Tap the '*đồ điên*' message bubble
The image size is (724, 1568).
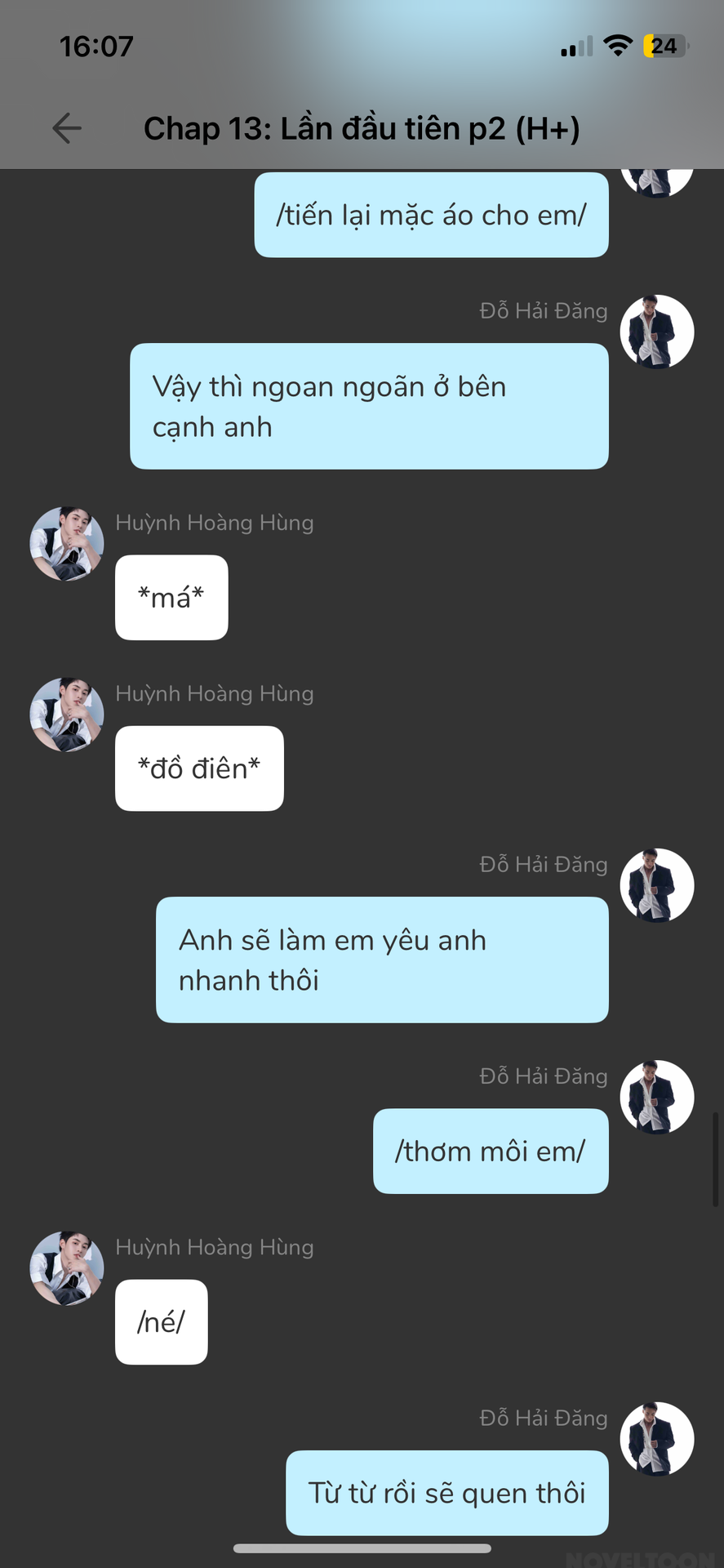(199, 768)
